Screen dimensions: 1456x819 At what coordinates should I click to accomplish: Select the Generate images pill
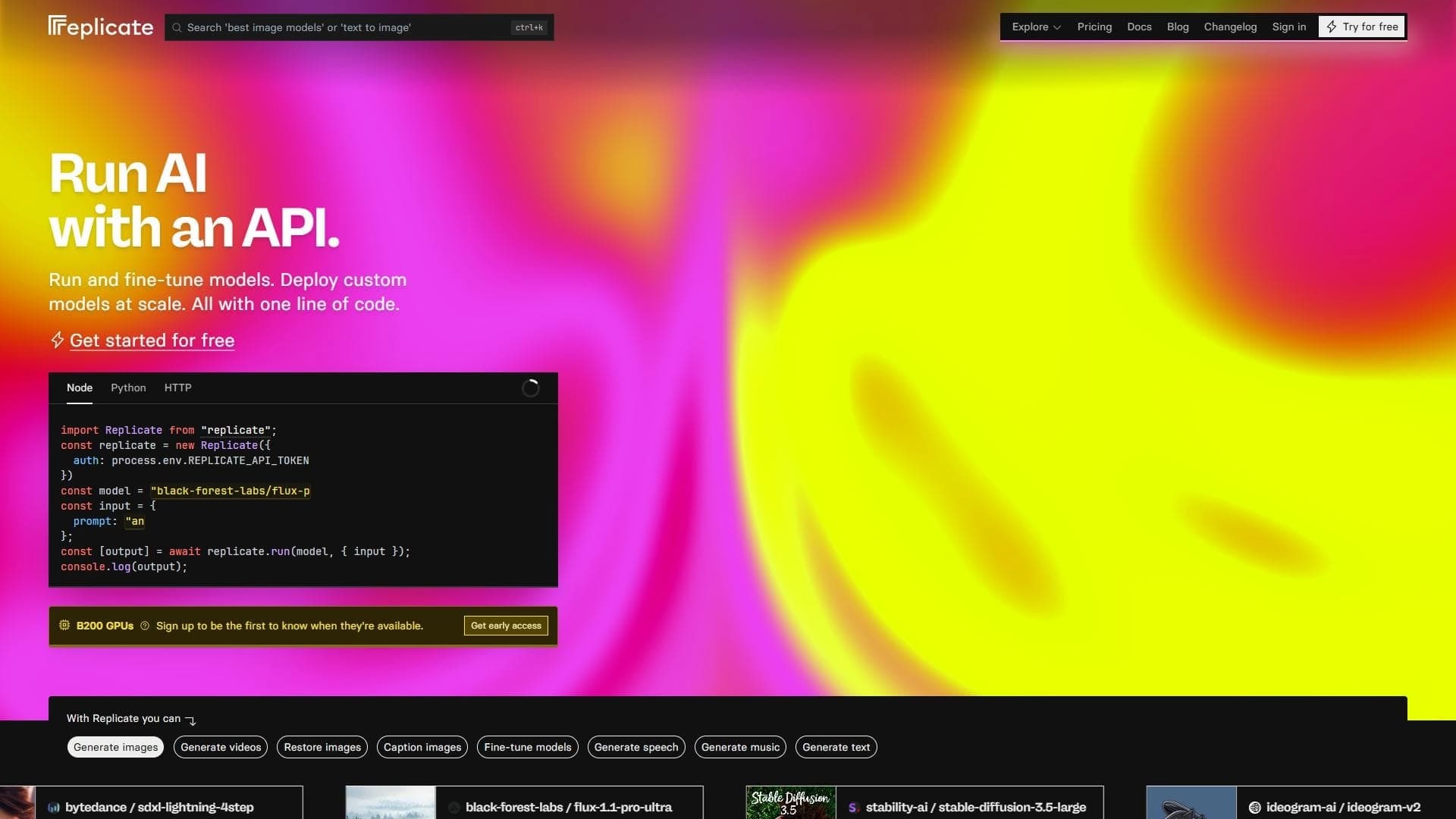pyautogui.click(x=115, y=747)
